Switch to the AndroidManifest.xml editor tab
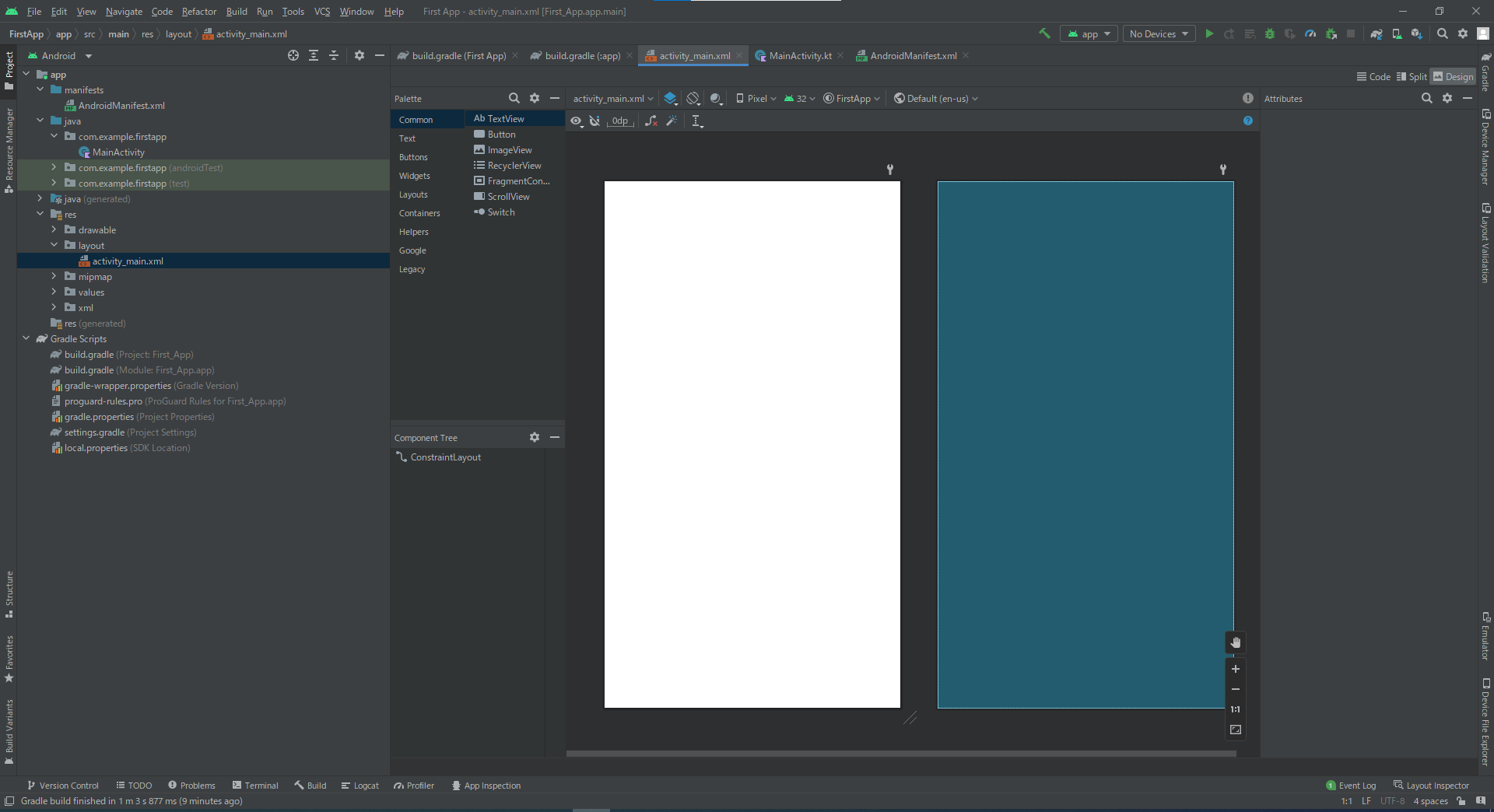 912,55
